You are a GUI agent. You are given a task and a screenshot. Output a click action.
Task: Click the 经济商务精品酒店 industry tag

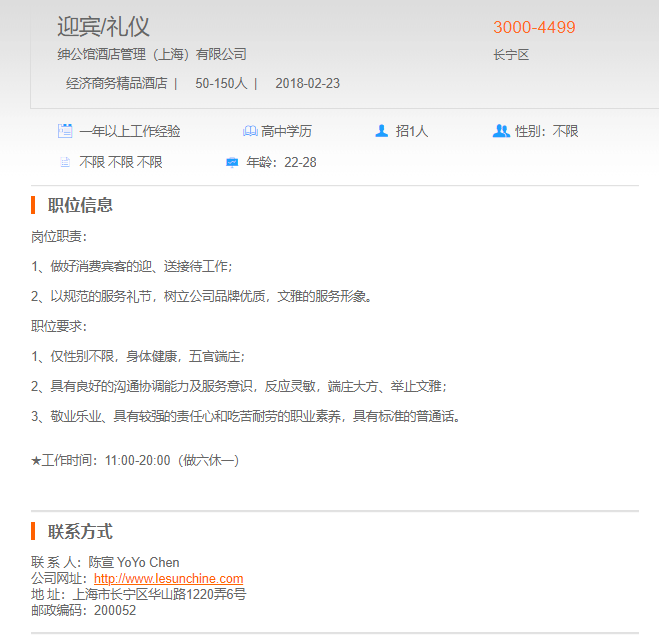(x=116, y=83)
